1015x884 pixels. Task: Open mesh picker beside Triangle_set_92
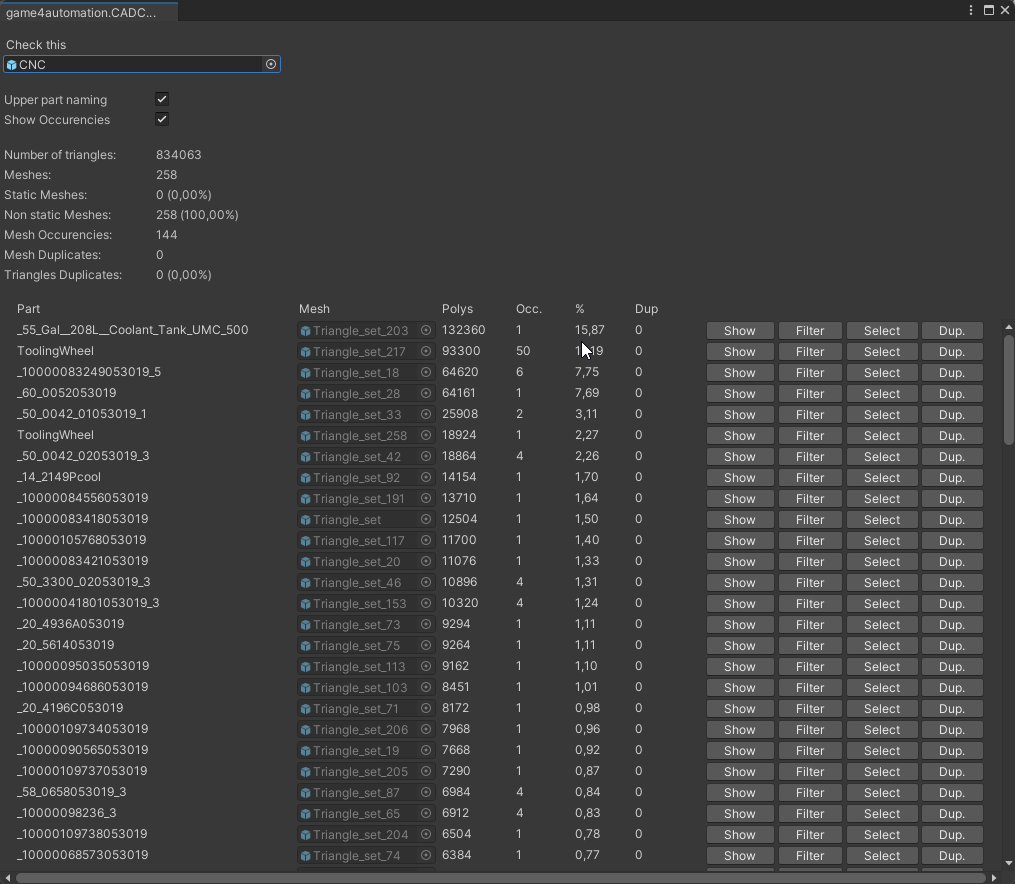tap(426, 477)
